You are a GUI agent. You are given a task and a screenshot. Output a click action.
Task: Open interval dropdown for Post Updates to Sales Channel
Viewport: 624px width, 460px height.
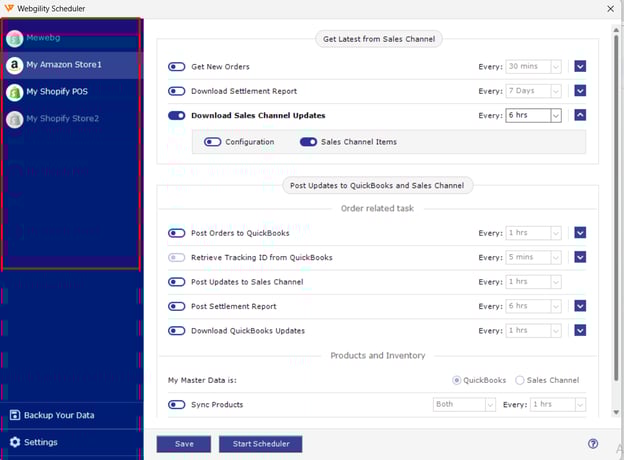tap(533, 282)
